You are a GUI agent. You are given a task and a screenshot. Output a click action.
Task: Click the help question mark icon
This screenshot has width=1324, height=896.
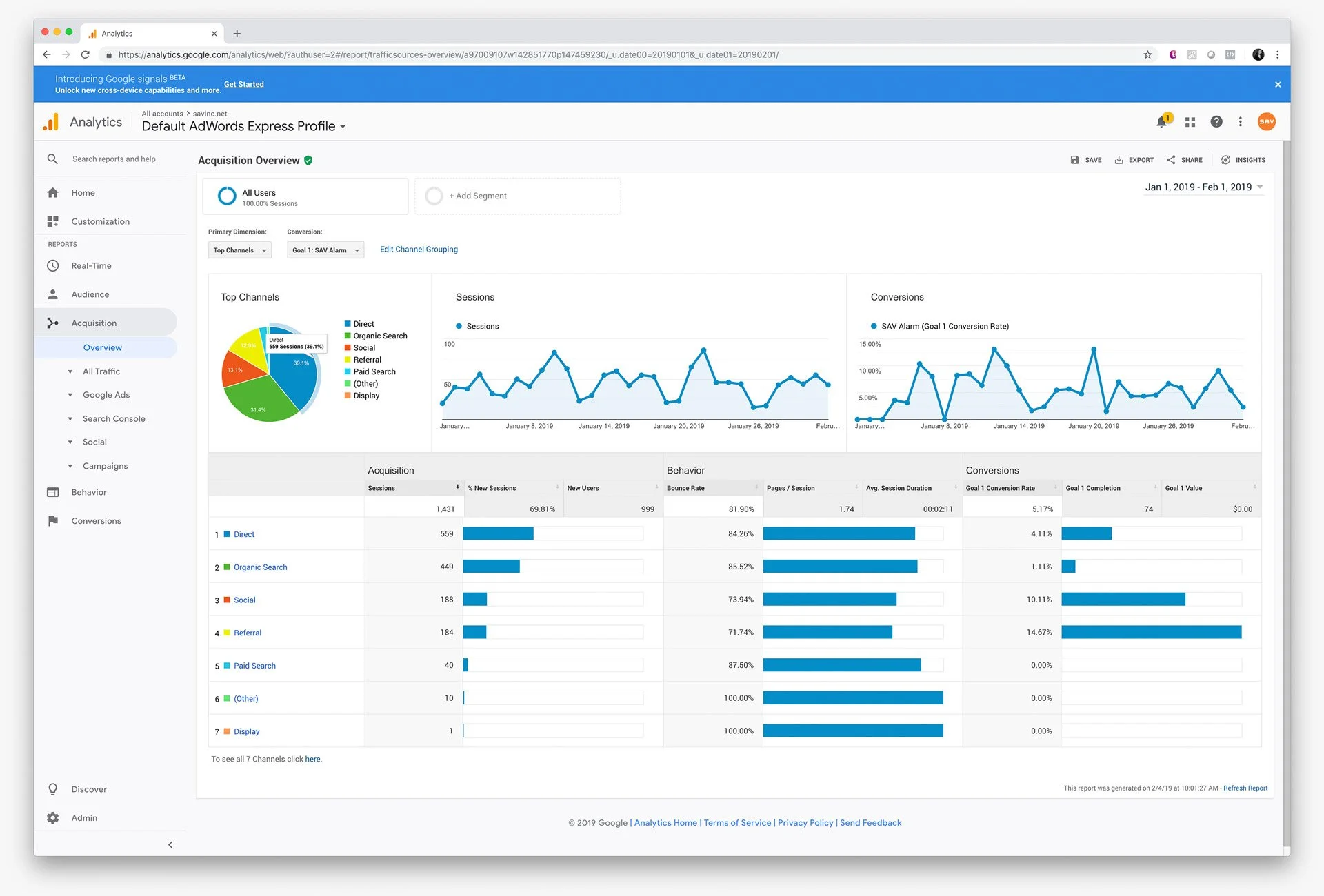tap(1216, 122)
